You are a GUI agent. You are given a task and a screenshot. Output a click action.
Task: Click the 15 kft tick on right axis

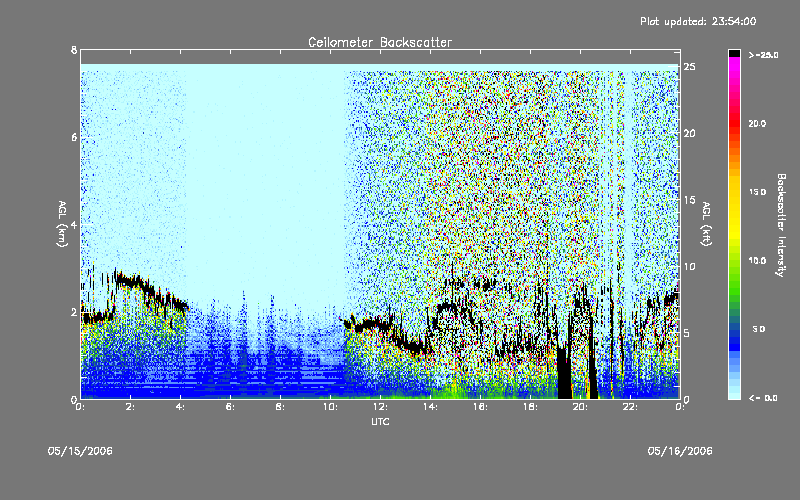tap(690, 200)
